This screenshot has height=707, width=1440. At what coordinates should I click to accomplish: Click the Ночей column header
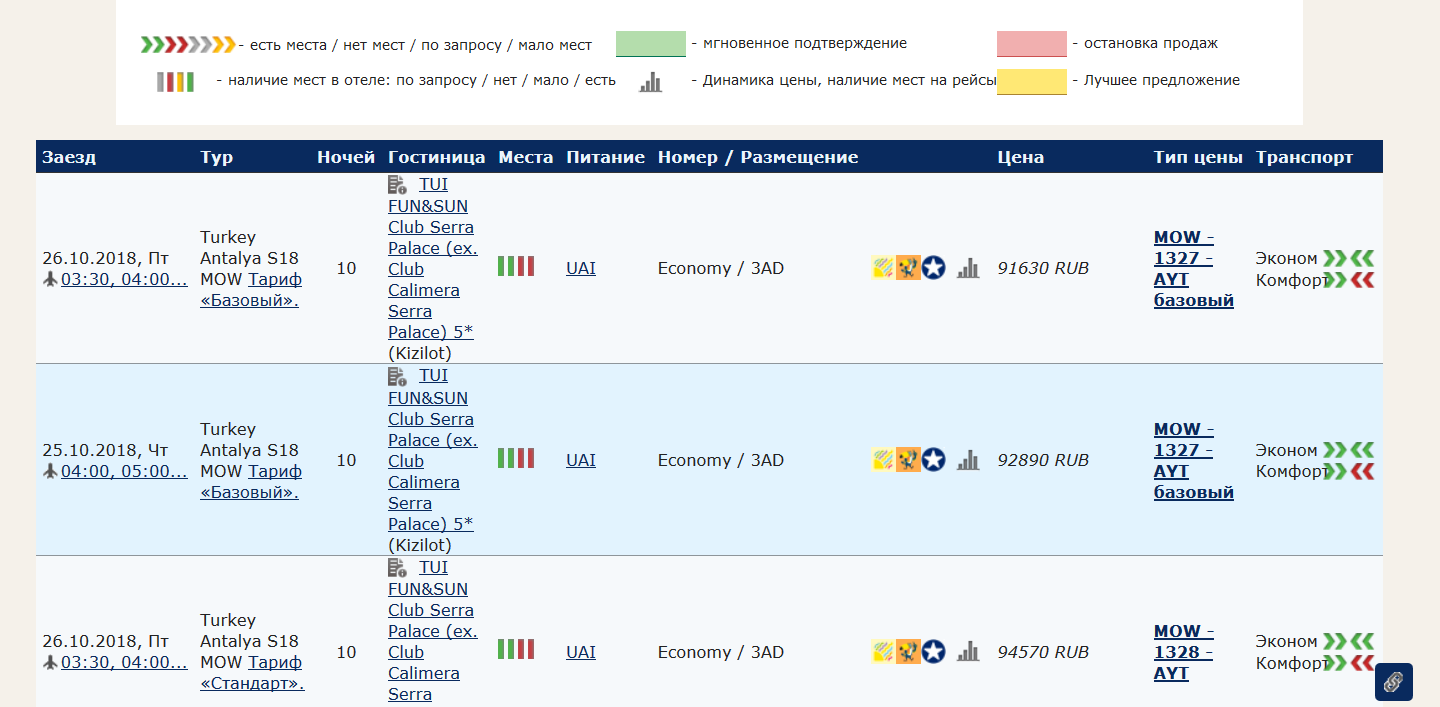point(346,157)
